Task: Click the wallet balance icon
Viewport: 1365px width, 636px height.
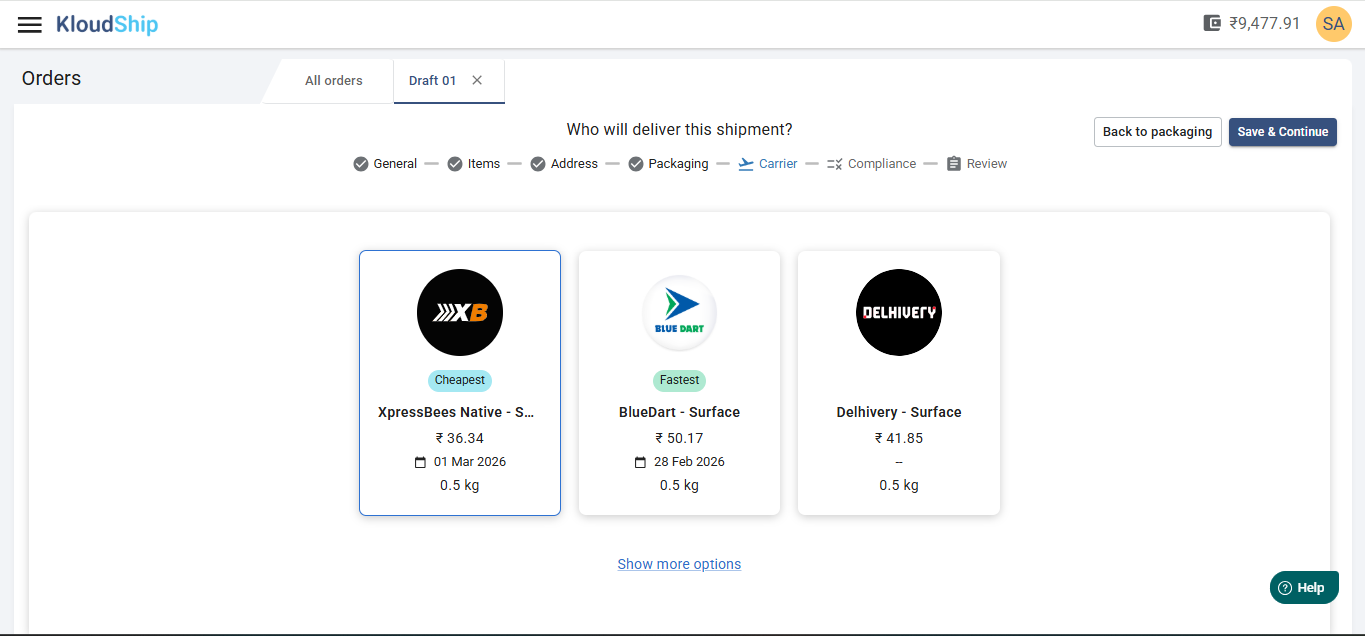Action: pyautogui.click(x=1212, y=23)
